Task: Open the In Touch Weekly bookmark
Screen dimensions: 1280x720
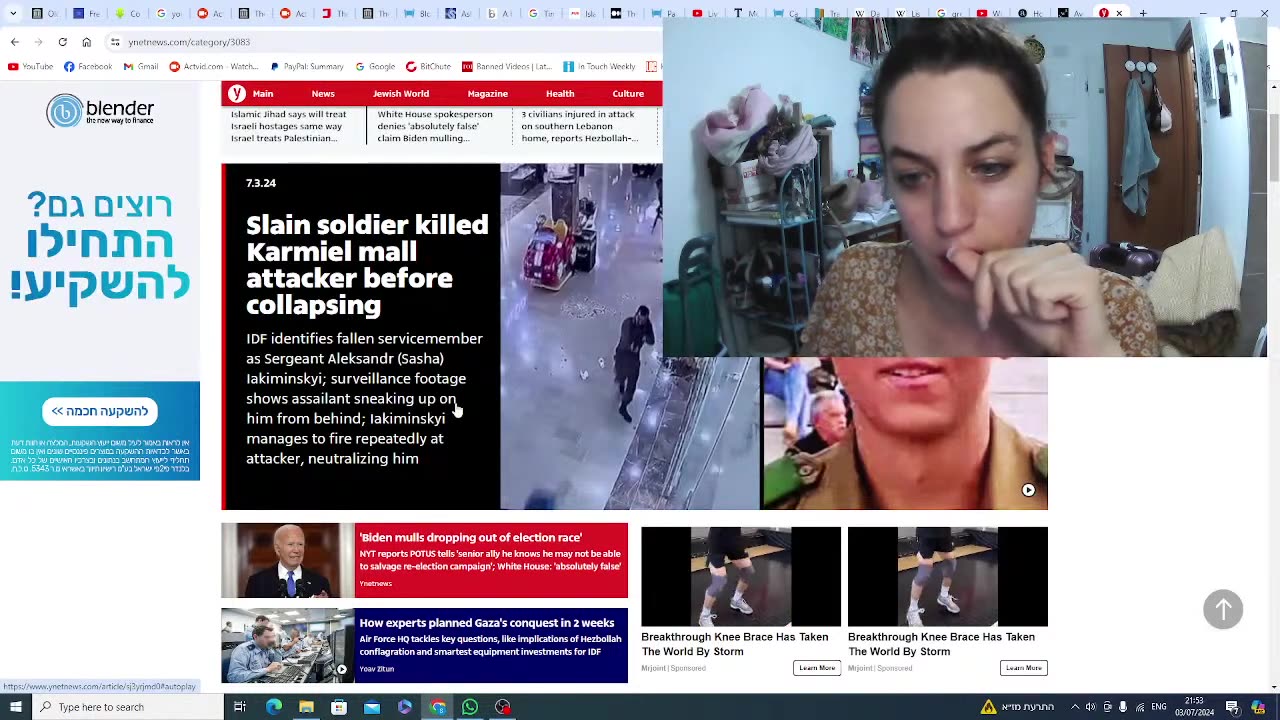Action: tap(599, 67)
